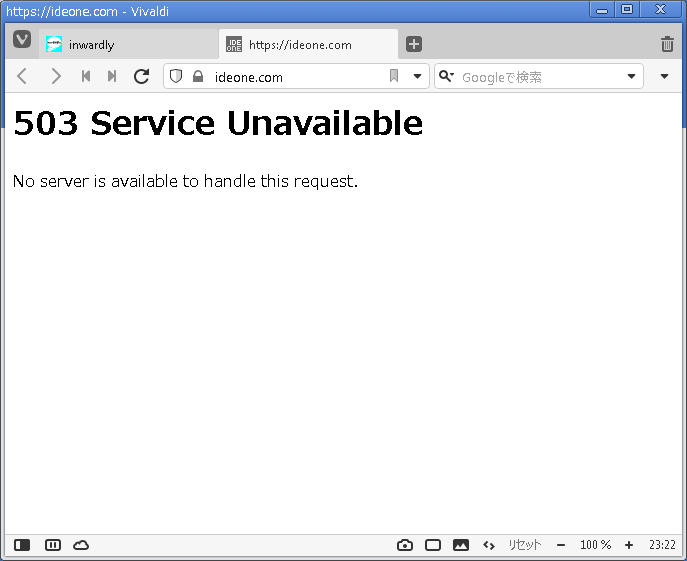Go forward to next page
Screen dimensions: 687x561
[56, 76]
